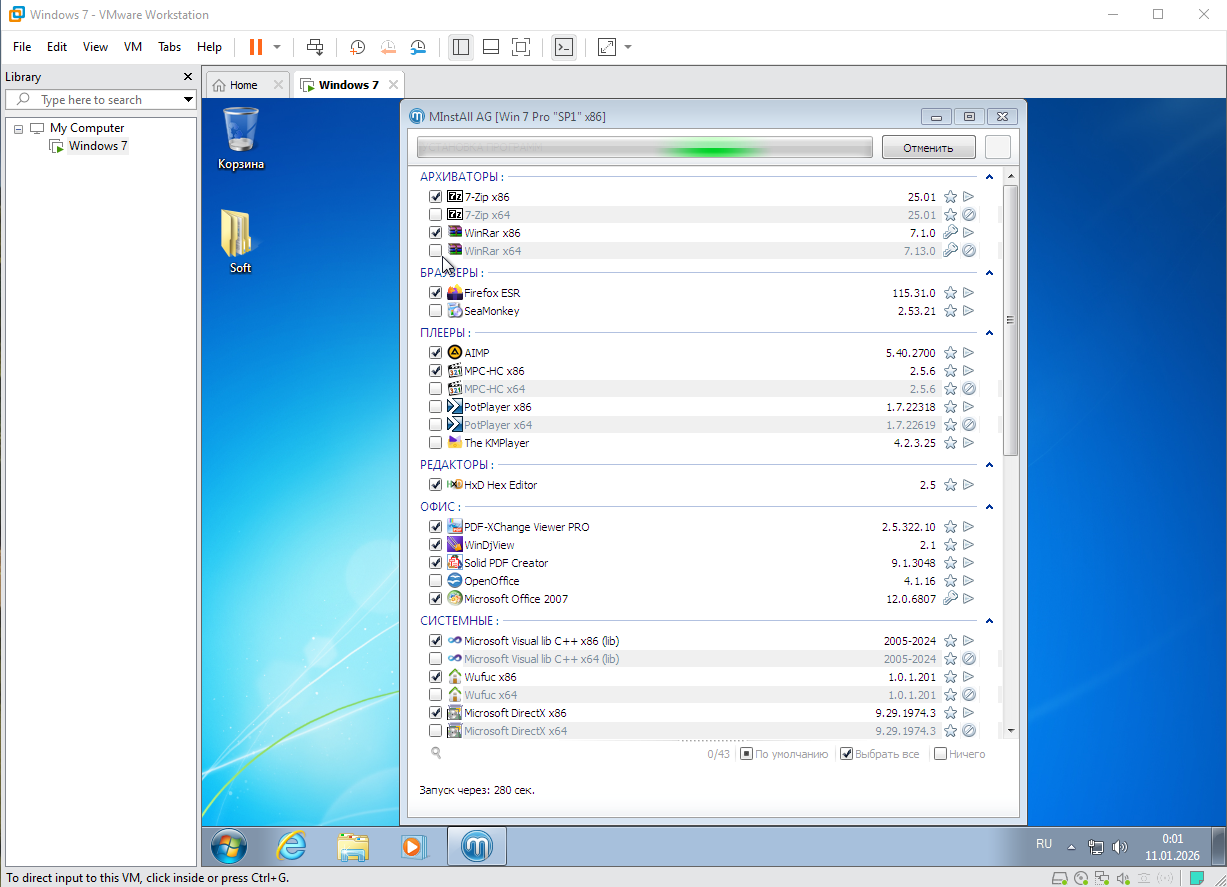Collapse the ПЛЕЕРЫ section arrow
This screenshot has width=1227, height=887.
click(989, 333)
